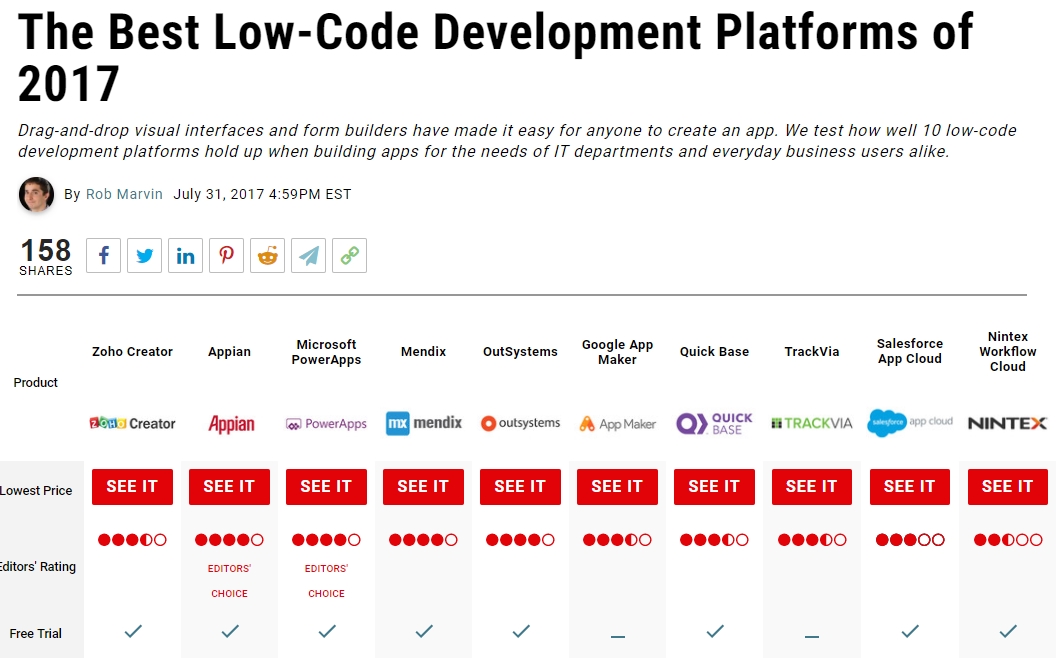Screen dimensions: 1056x658
Task: Open Salesforce App Cloud product name
Action: coord(910,351)
